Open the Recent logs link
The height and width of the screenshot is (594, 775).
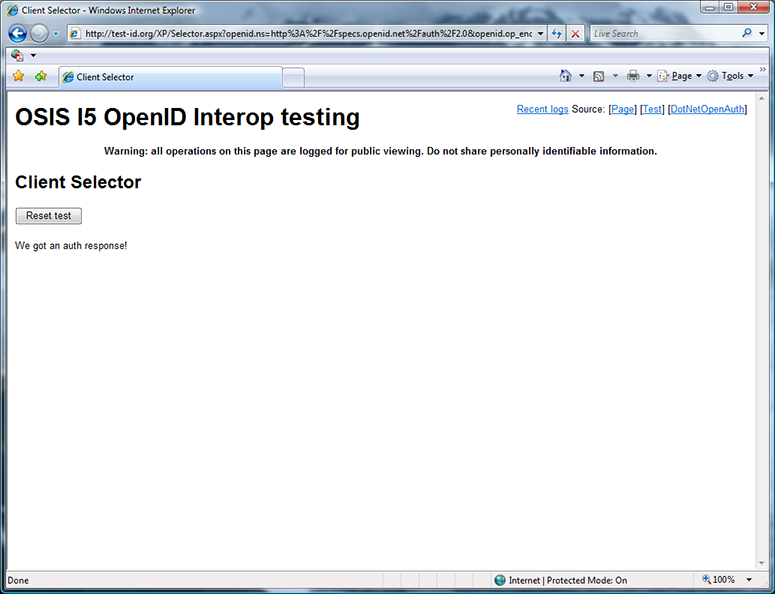pyautogui.click(x=542, y=109)
